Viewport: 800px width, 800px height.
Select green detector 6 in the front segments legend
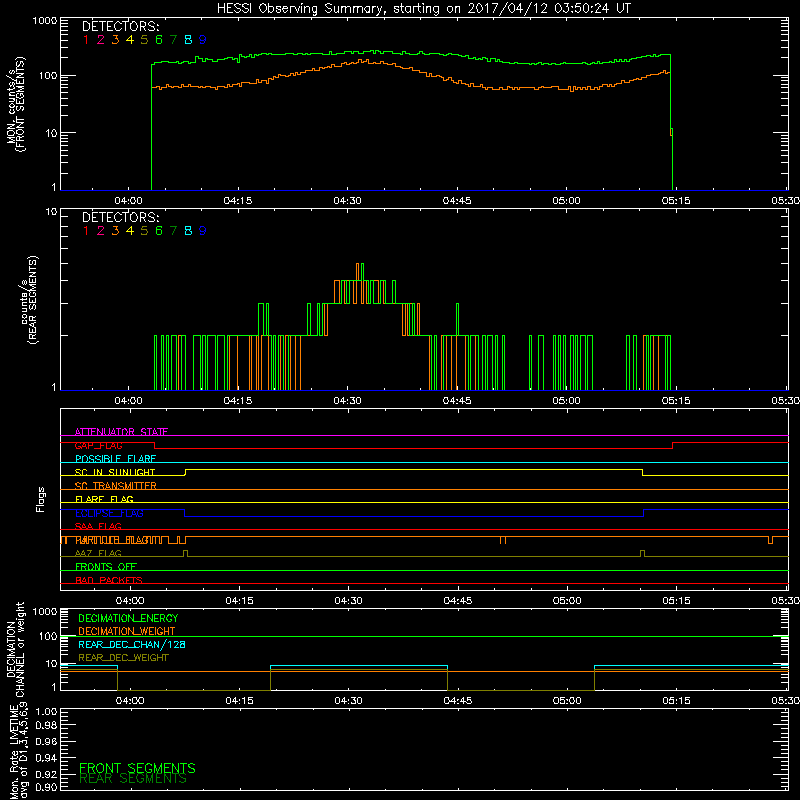click(x=159, y=39)
